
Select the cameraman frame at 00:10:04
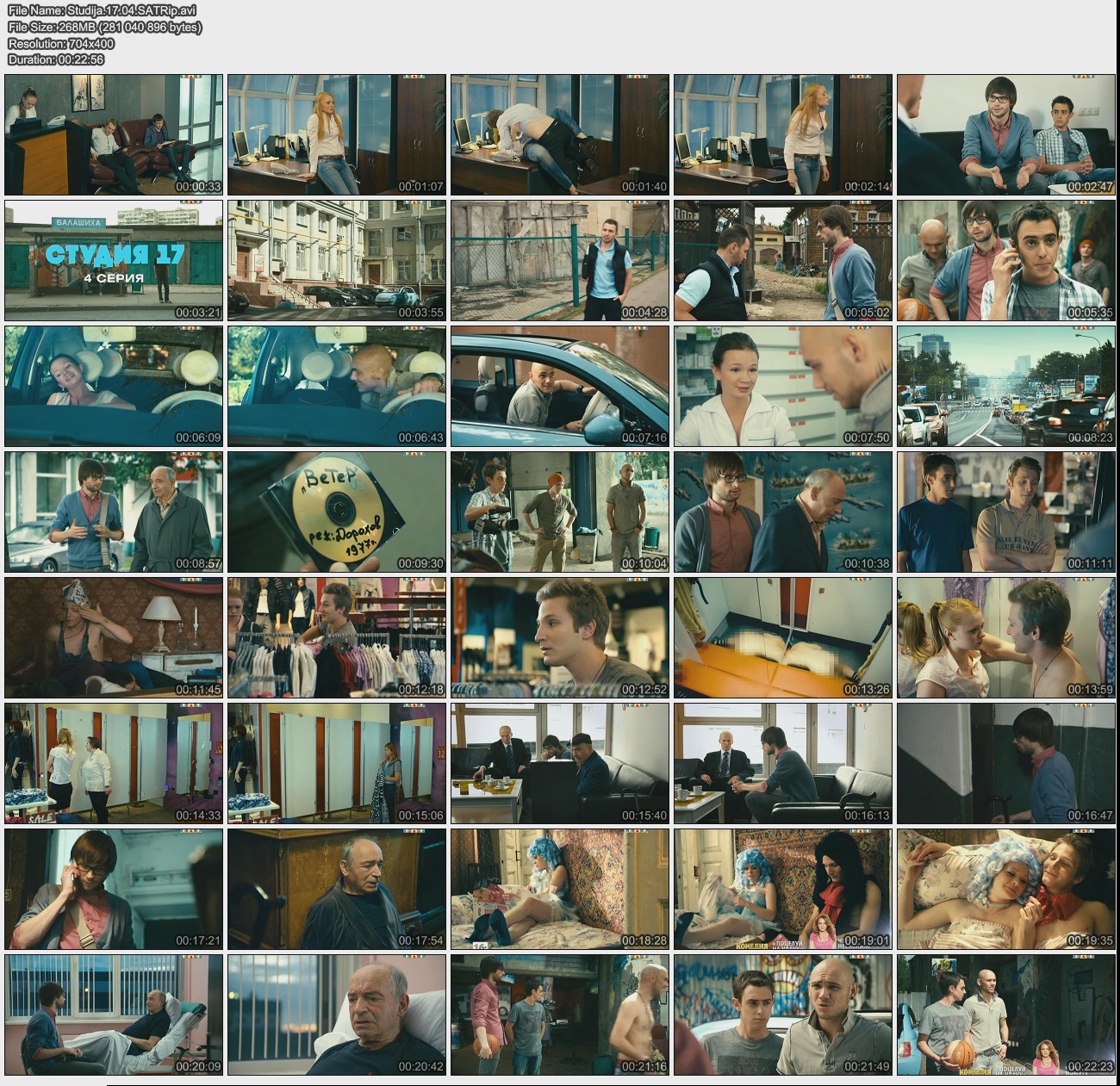(560, 512)
